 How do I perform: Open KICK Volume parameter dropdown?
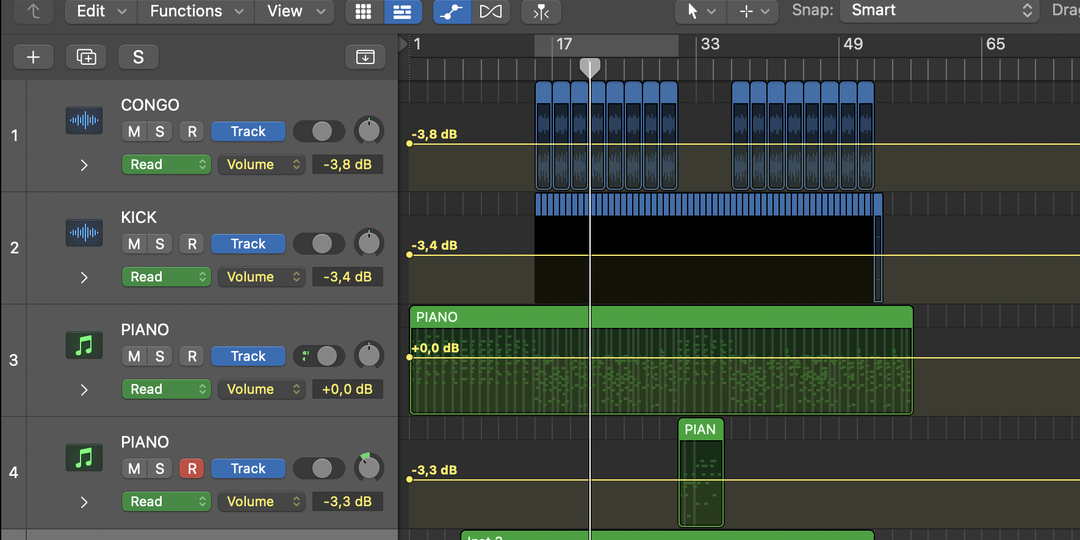262,277
